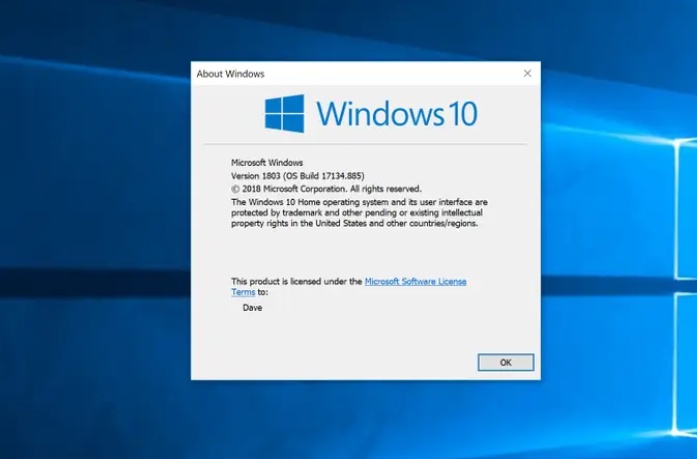Click the 'This product is licensed under the' text

pyautogui.click(x=296, y=281)
